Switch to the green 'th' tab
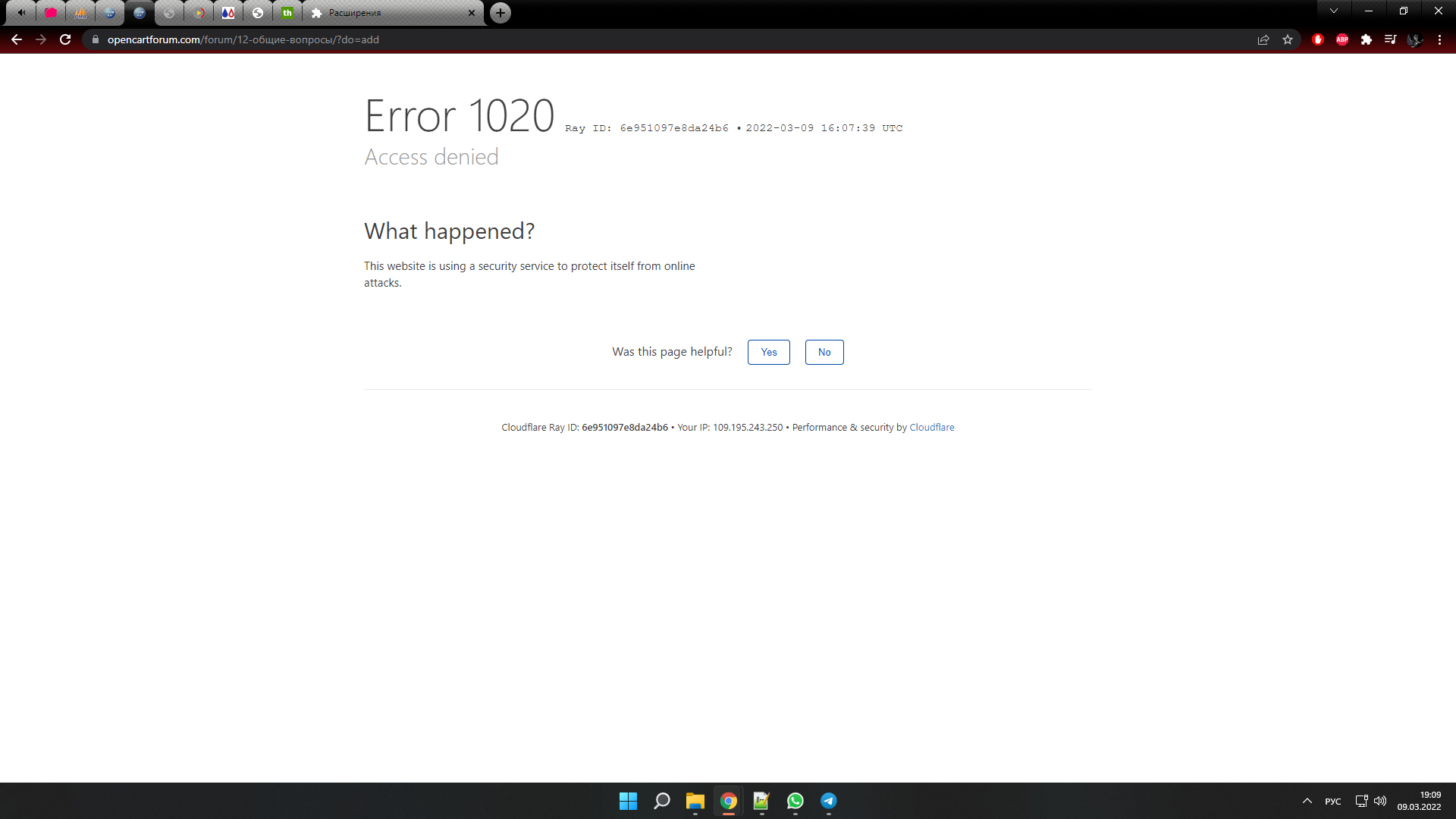 click(x=287, y=13)
